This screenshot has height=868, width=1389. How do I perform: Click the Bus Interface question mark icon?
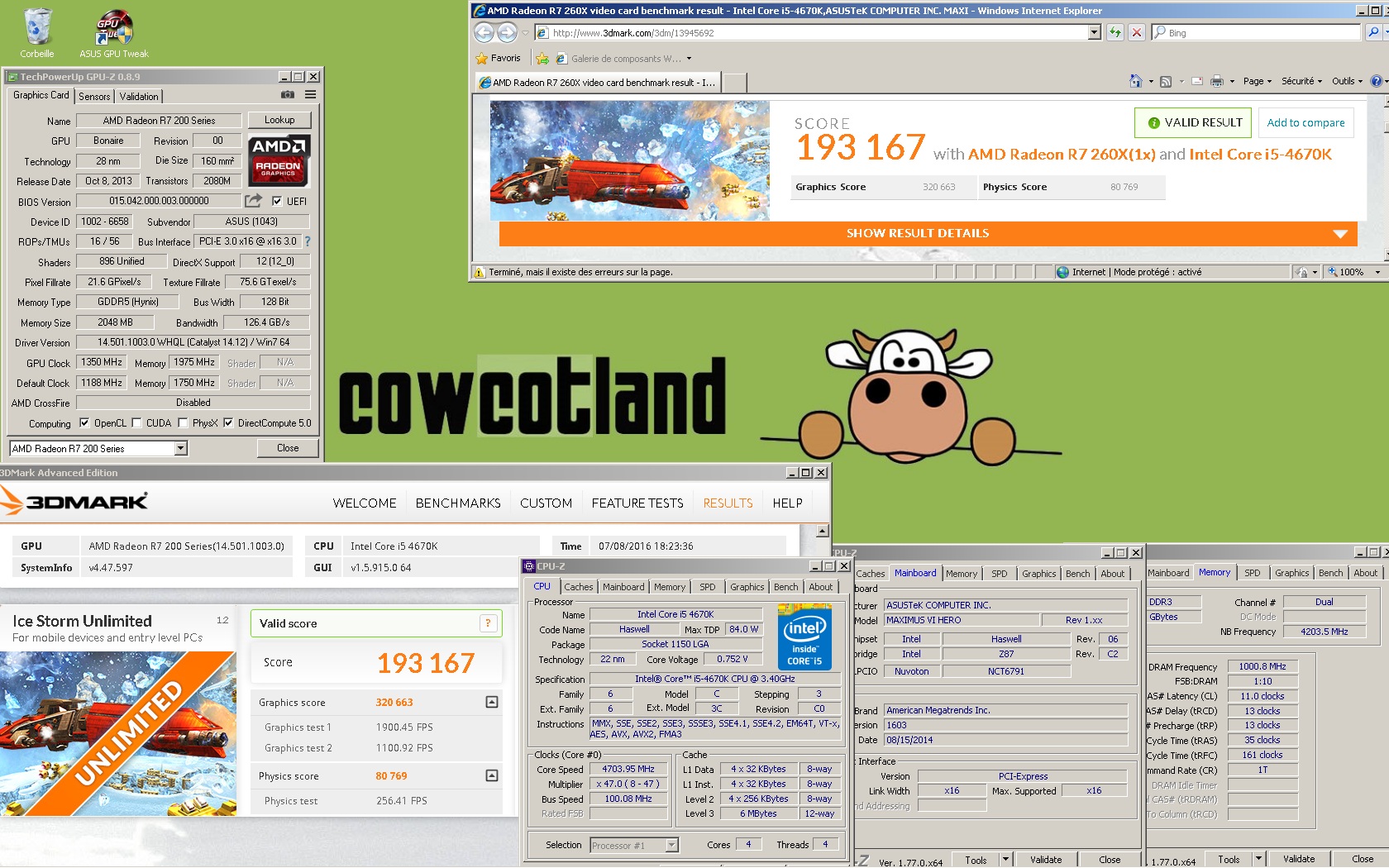pyautogui.click(x=308, y=241)
